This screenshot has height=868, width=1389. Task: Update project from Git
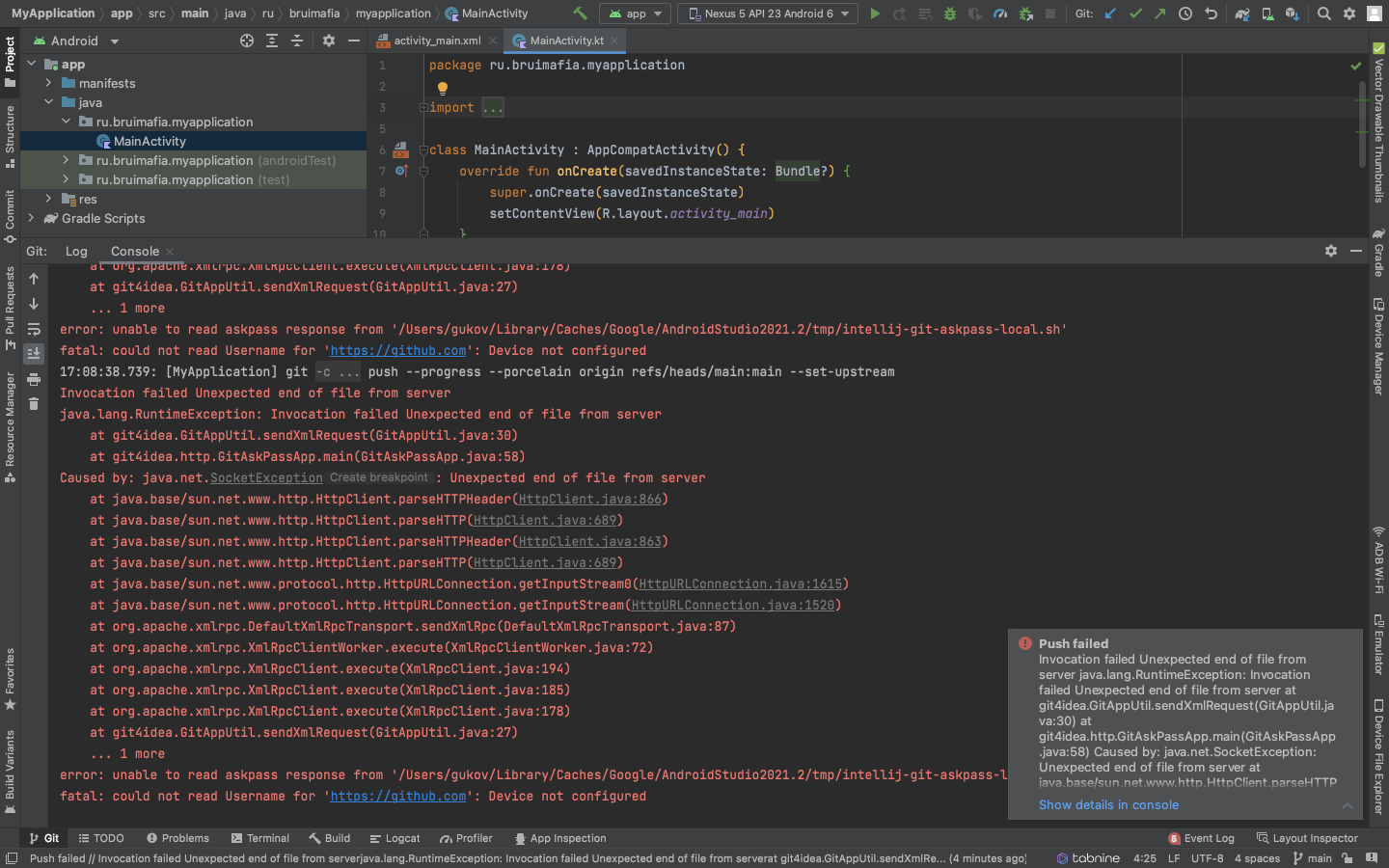pyautogui.click(x=1108, y=14)
